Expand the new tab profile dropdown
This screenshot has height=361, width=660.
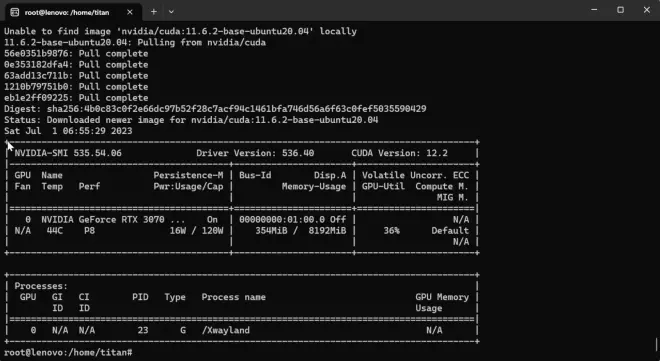click(x=171, y=12)
